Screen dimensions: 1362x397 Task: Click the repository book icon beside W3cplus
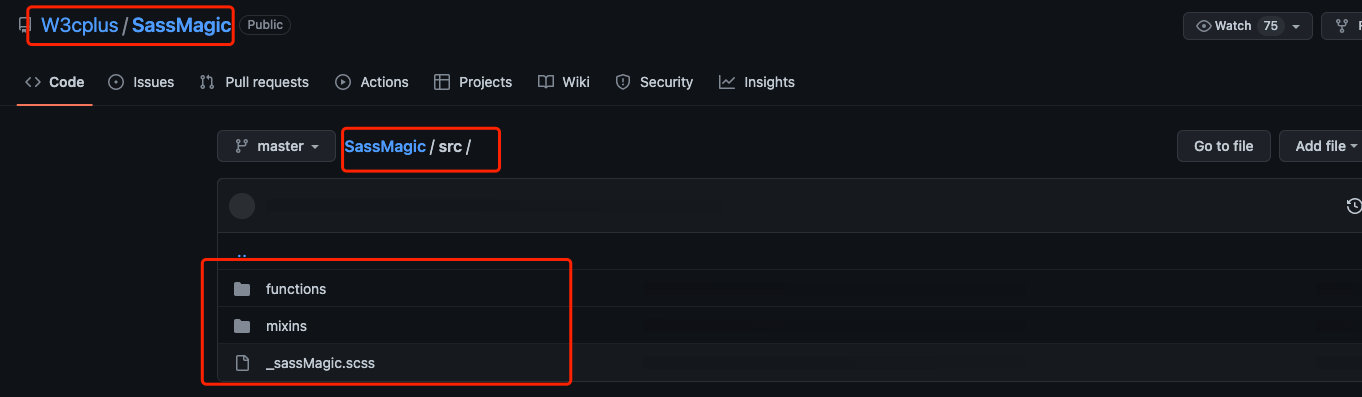(x=24, y=26)
